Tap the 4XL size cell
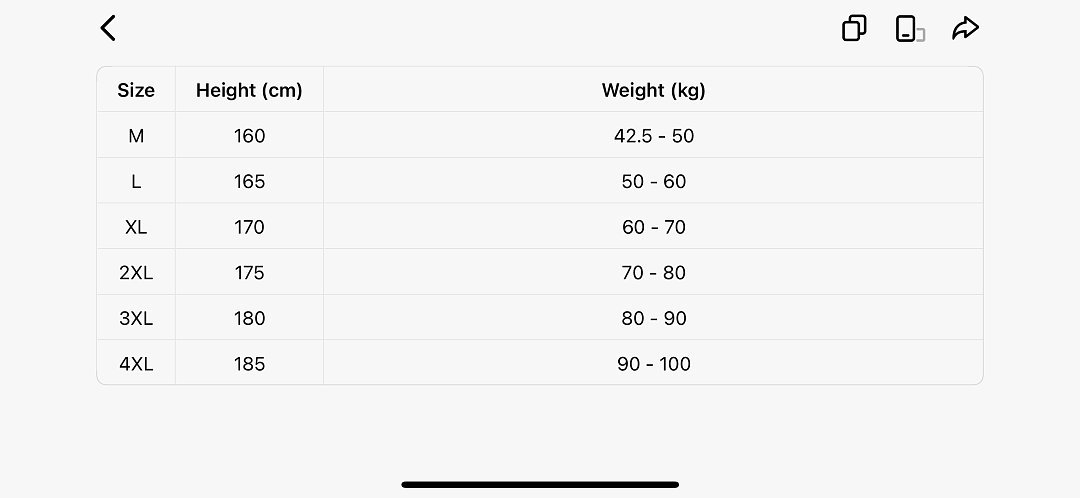Screen dimensions: 1080x498 click(x=136, y=364)
